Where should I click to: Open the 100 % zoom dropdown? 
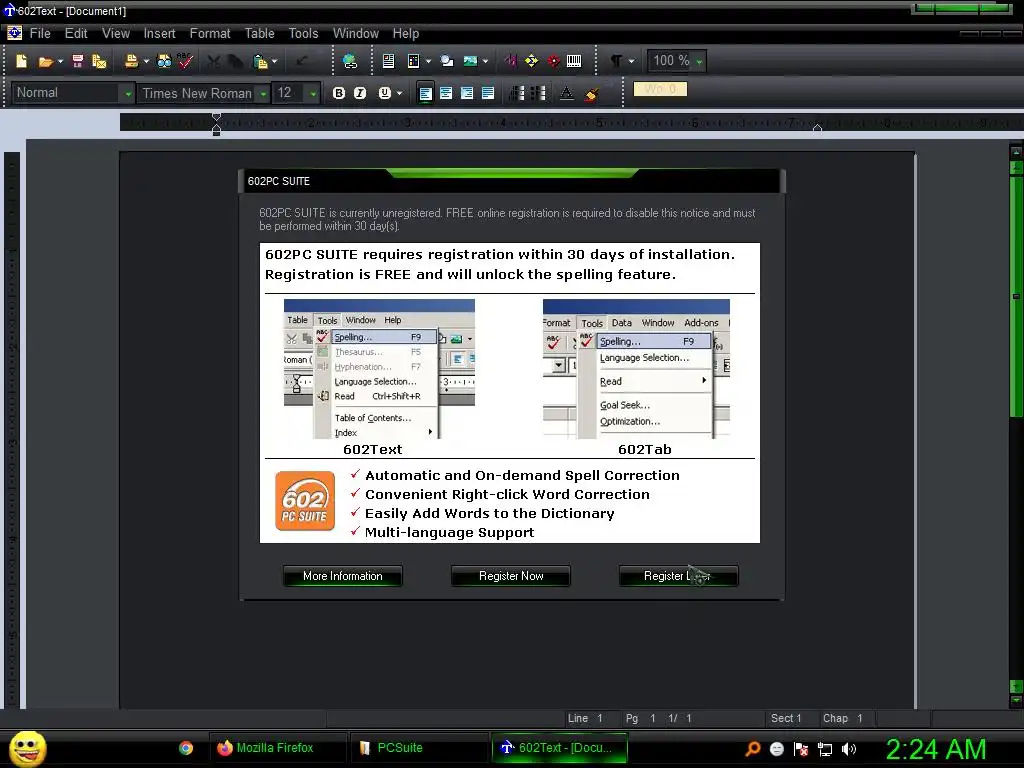699,62
